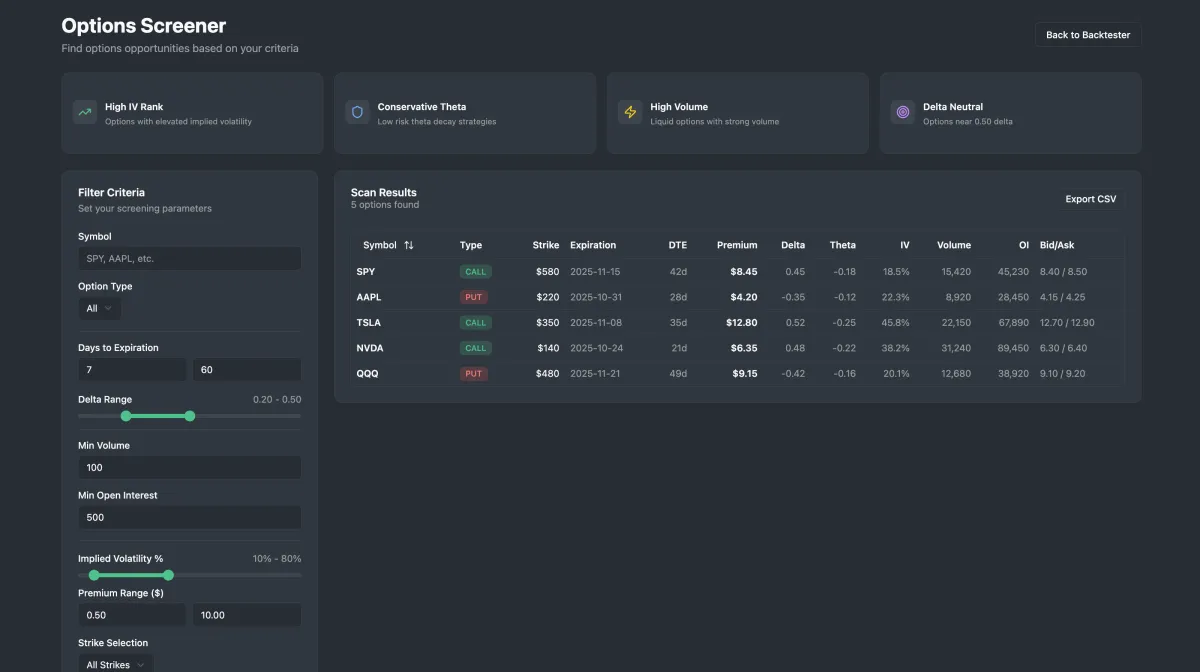
Task: Select the Delta Neutral preset card
Action: (x=1010, y=113)
